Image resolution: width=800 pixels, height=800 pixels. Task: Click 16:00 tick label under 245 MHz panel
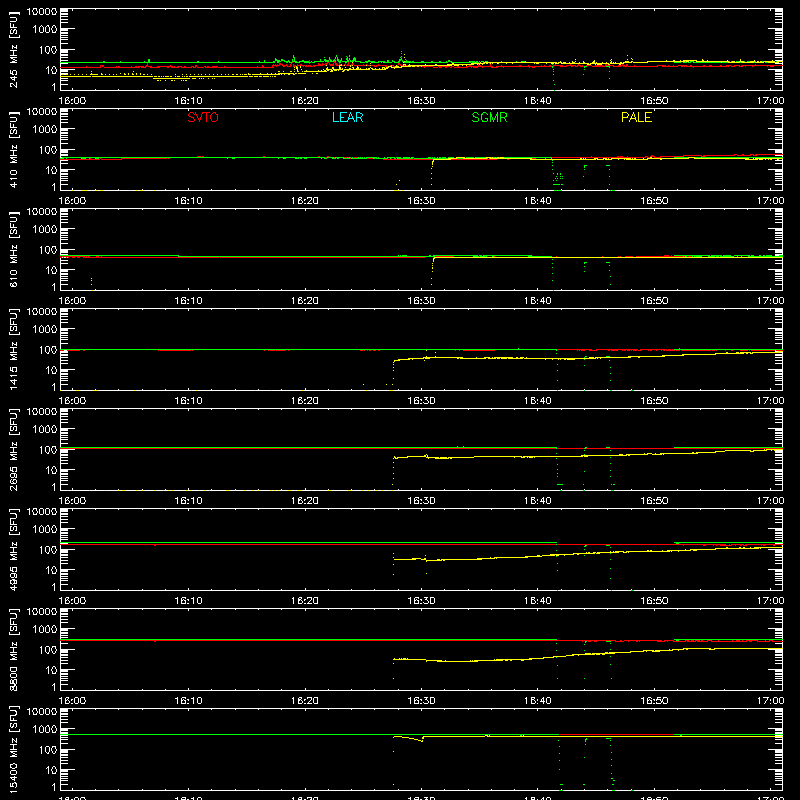72,101
